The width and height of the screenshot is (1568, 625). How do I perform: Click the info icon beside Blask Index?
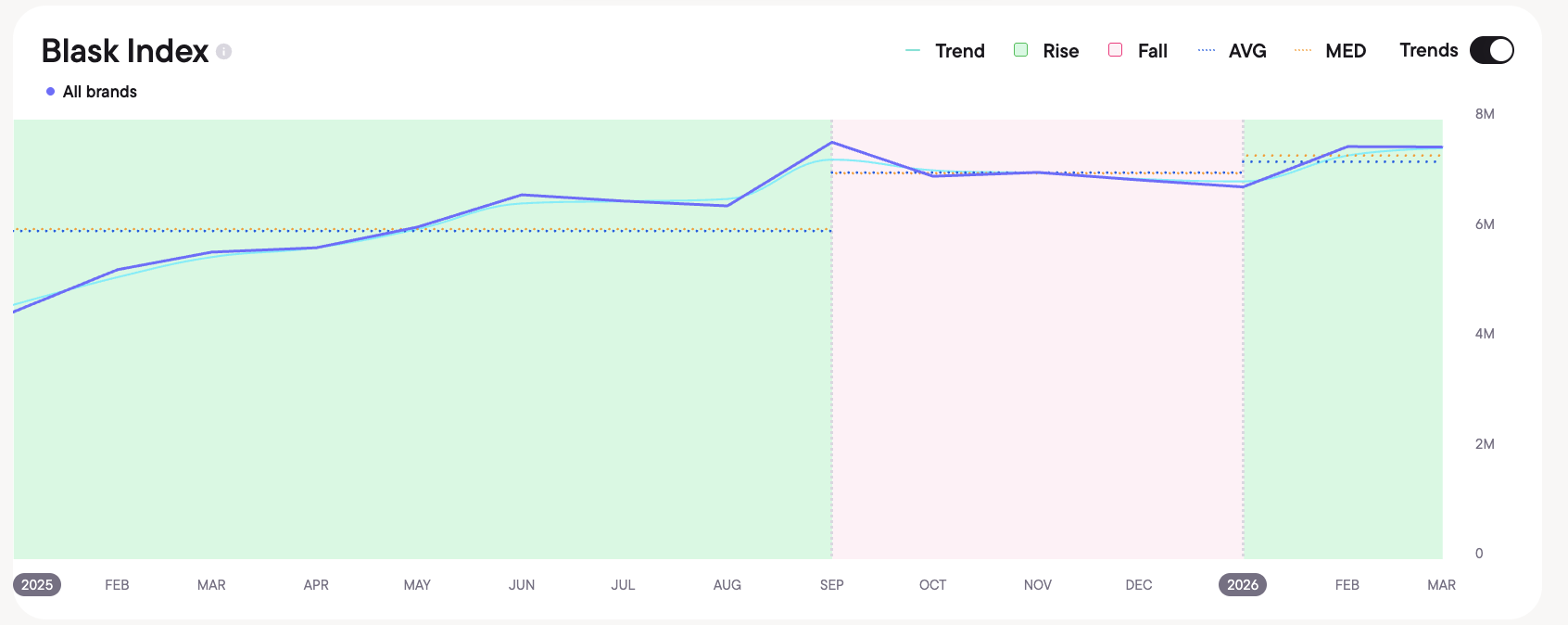point(224,52)
